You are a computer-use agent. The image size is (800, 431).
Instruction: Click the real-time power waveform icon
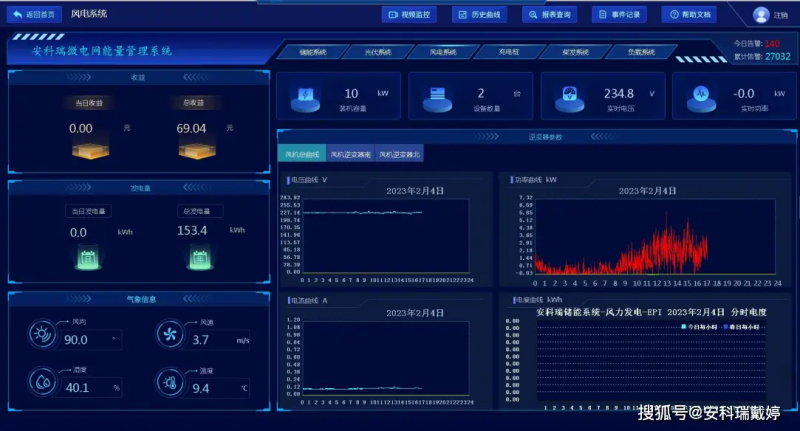(x=701, y=98)
